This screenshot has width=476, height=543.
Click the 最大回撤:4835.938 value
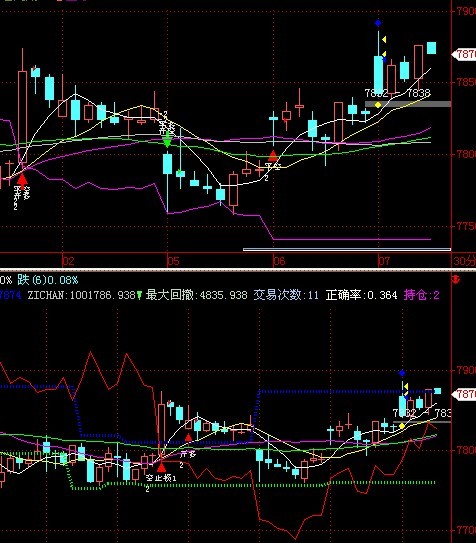[196, 295]
